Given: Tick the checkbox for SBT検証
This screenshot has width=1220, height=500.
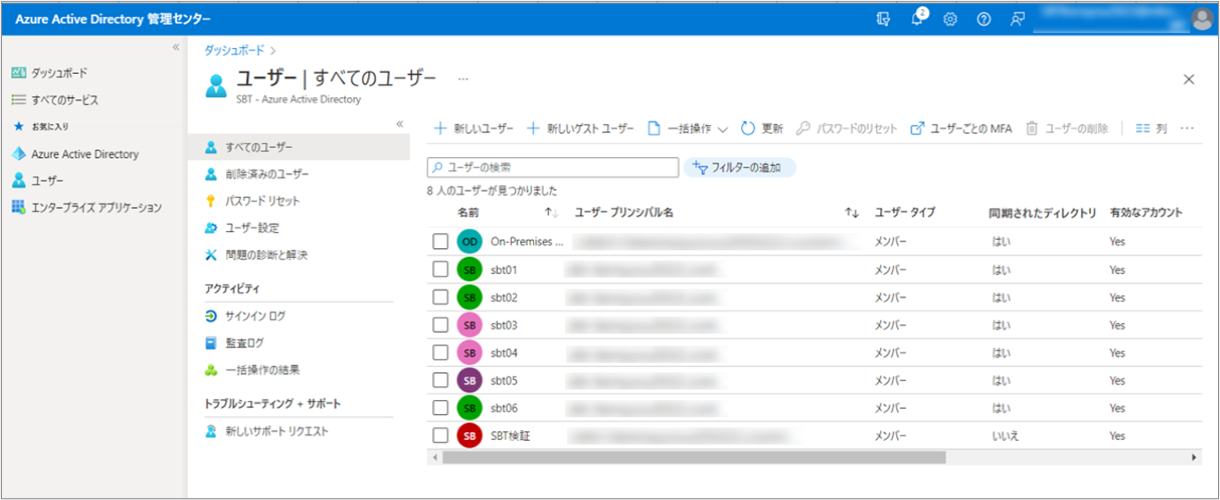Looking at the screenshot, I should pos(440,436).
